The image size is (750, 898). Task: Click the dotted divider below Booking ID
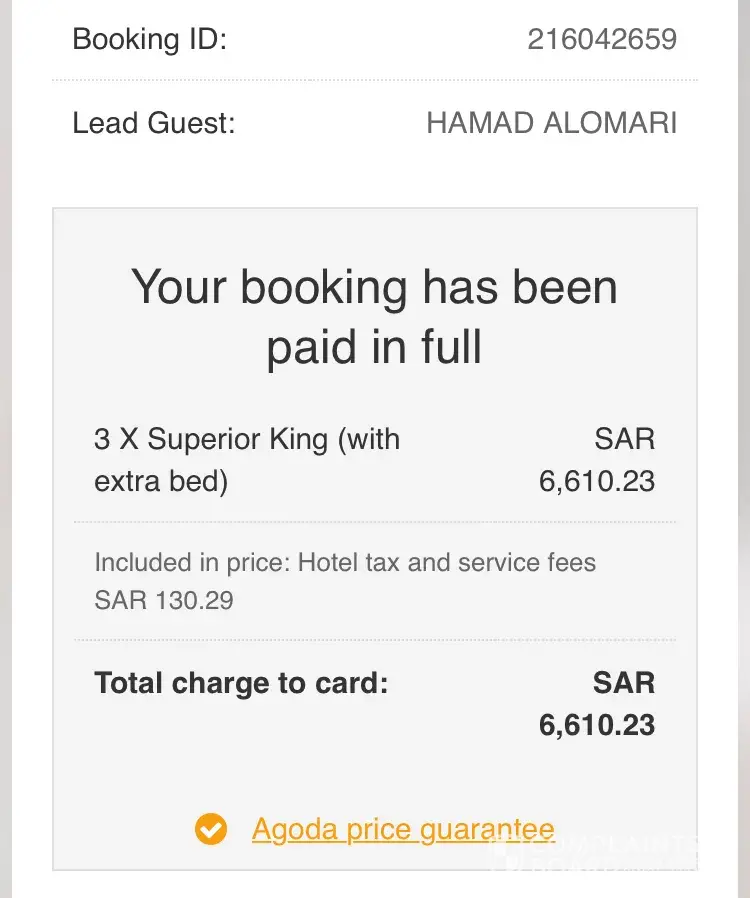point(374,80)
